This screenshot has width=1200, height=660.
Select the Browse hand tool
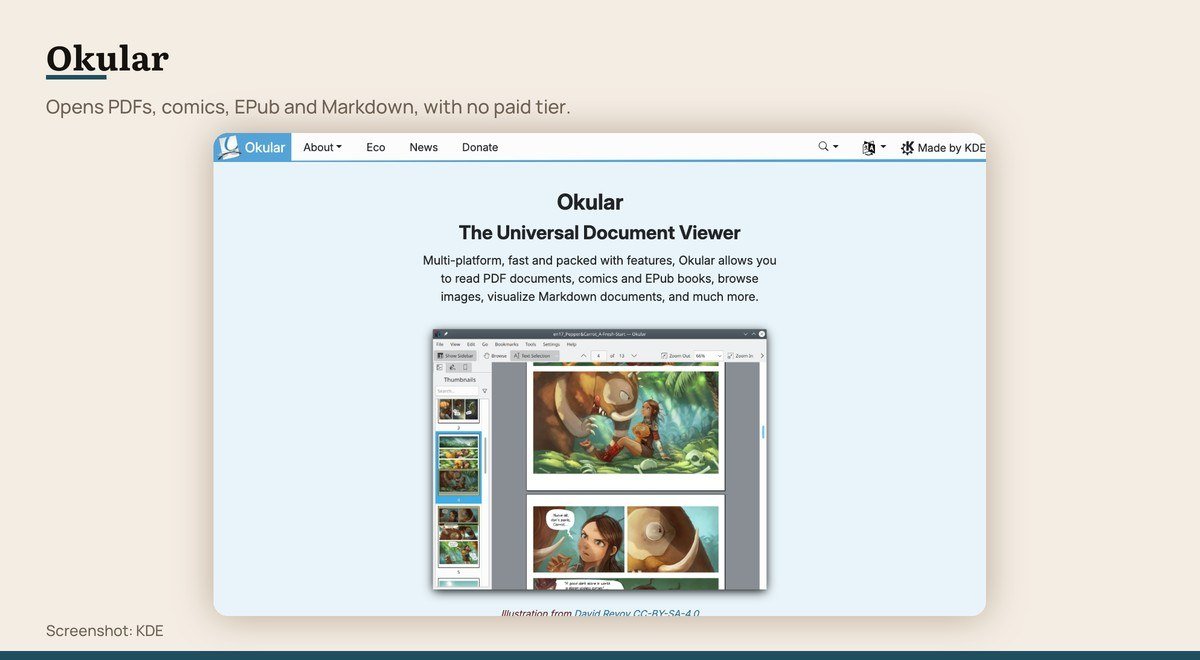point(495,356)
